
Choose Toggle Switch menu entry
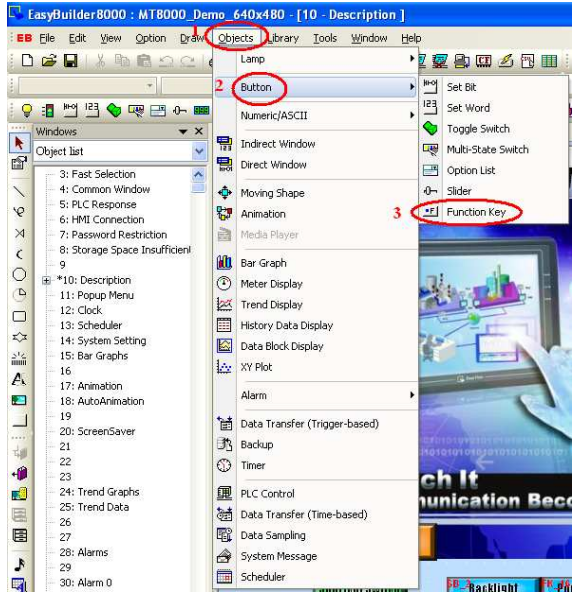coord(494,129)
